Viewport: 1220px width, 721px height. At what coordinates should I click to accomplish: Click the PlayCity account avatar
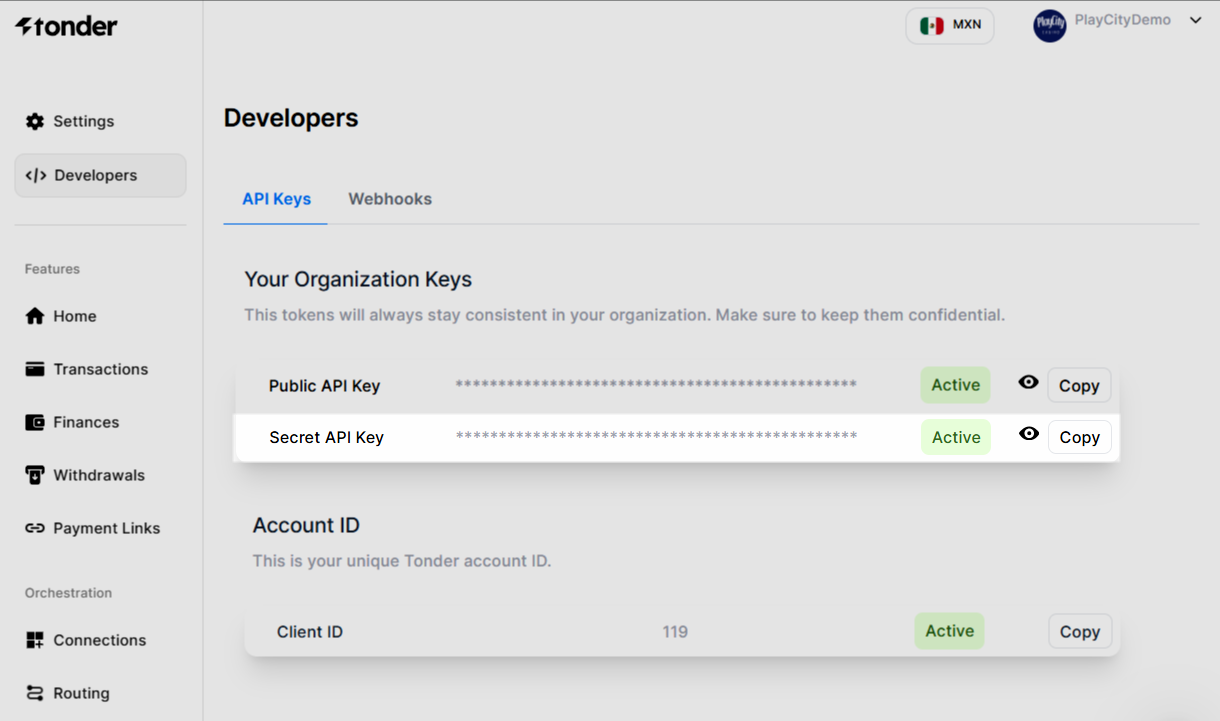pos(1050,25)
